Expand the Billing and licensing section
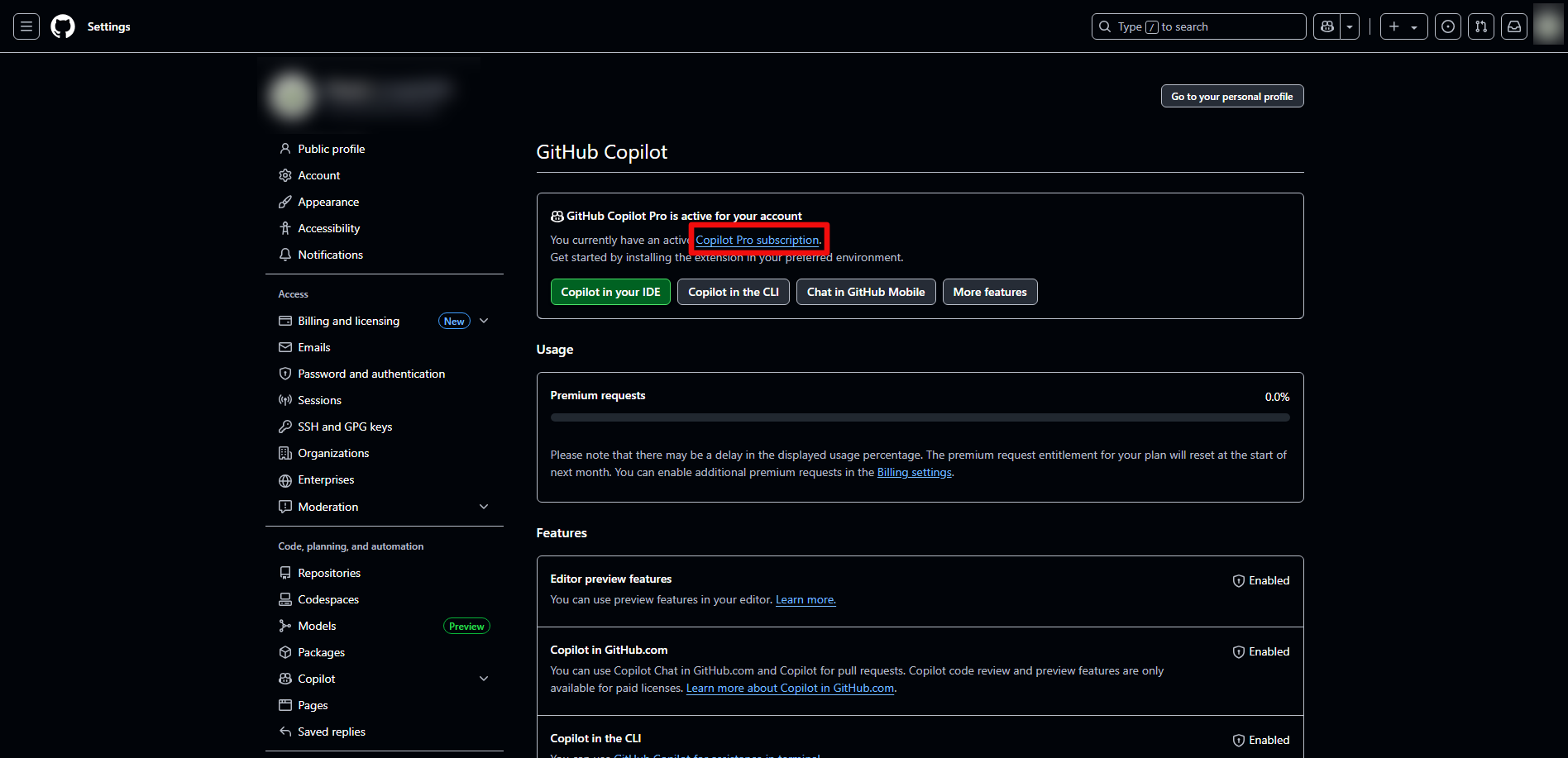The height and width of the screenshot is (758, 1568). click(x=484, y=321)
